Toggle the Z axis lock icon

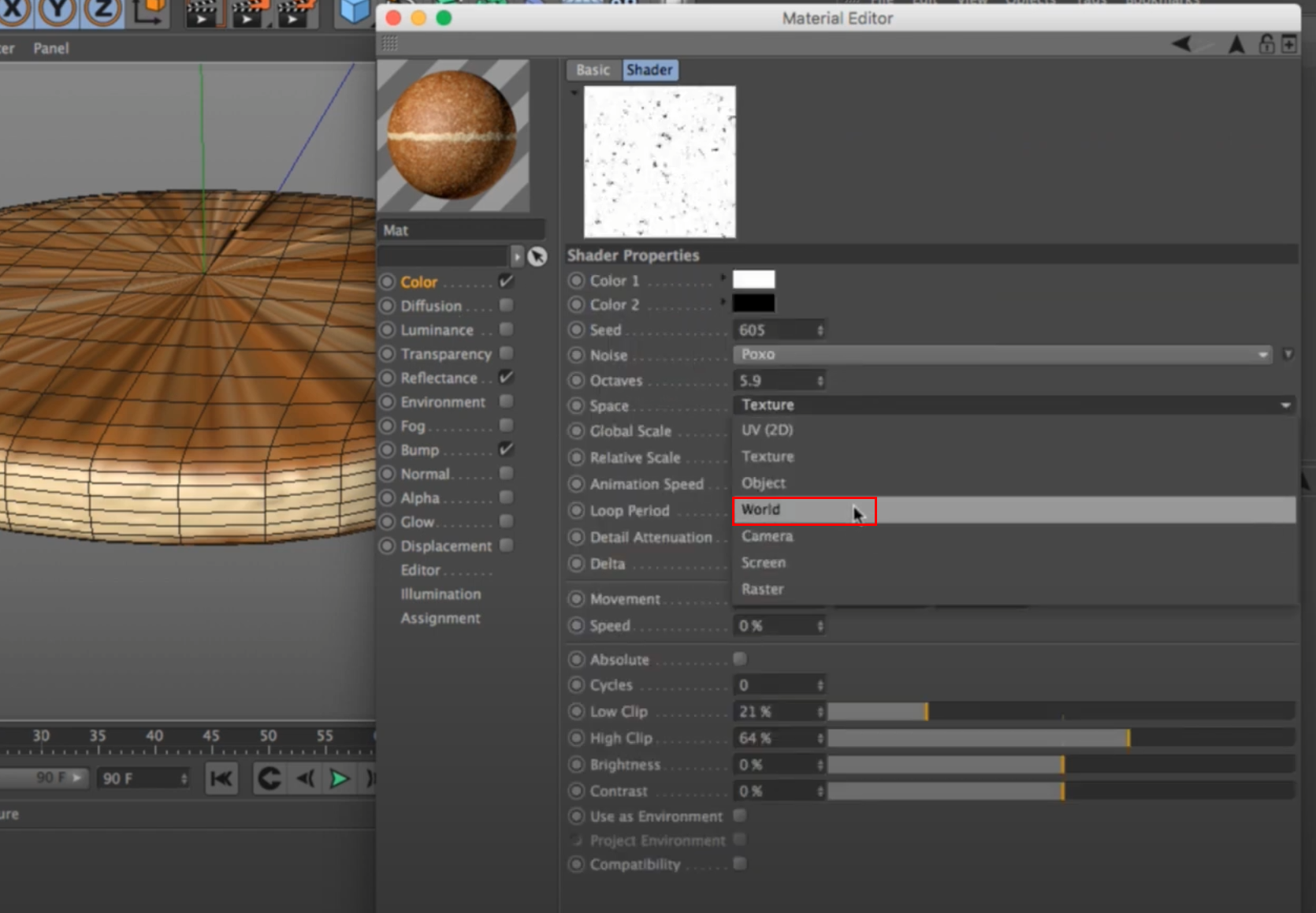point(102,11)
